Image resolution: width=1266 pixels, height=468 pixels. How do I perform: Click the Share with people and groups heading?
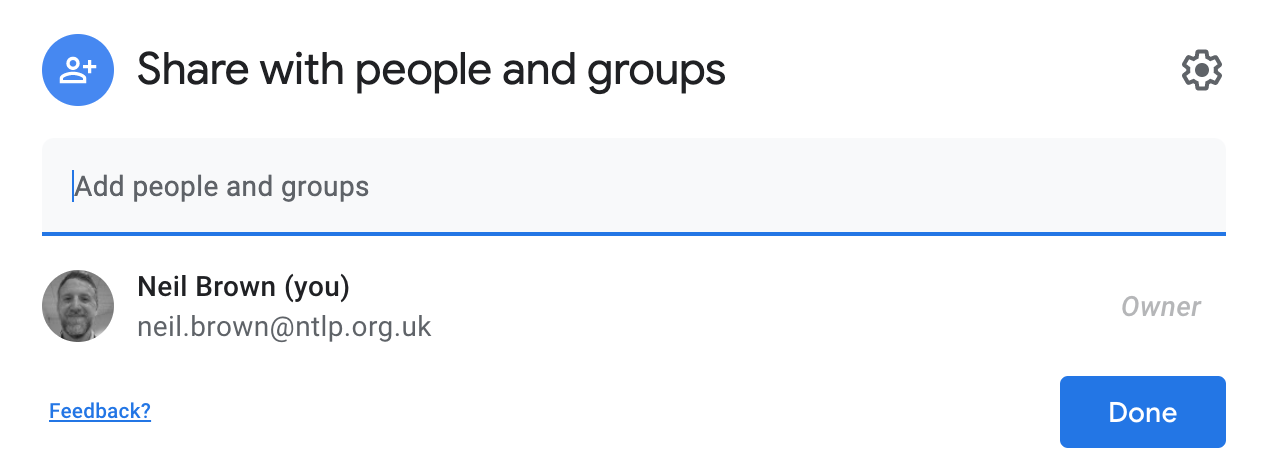tap(431, 69)
